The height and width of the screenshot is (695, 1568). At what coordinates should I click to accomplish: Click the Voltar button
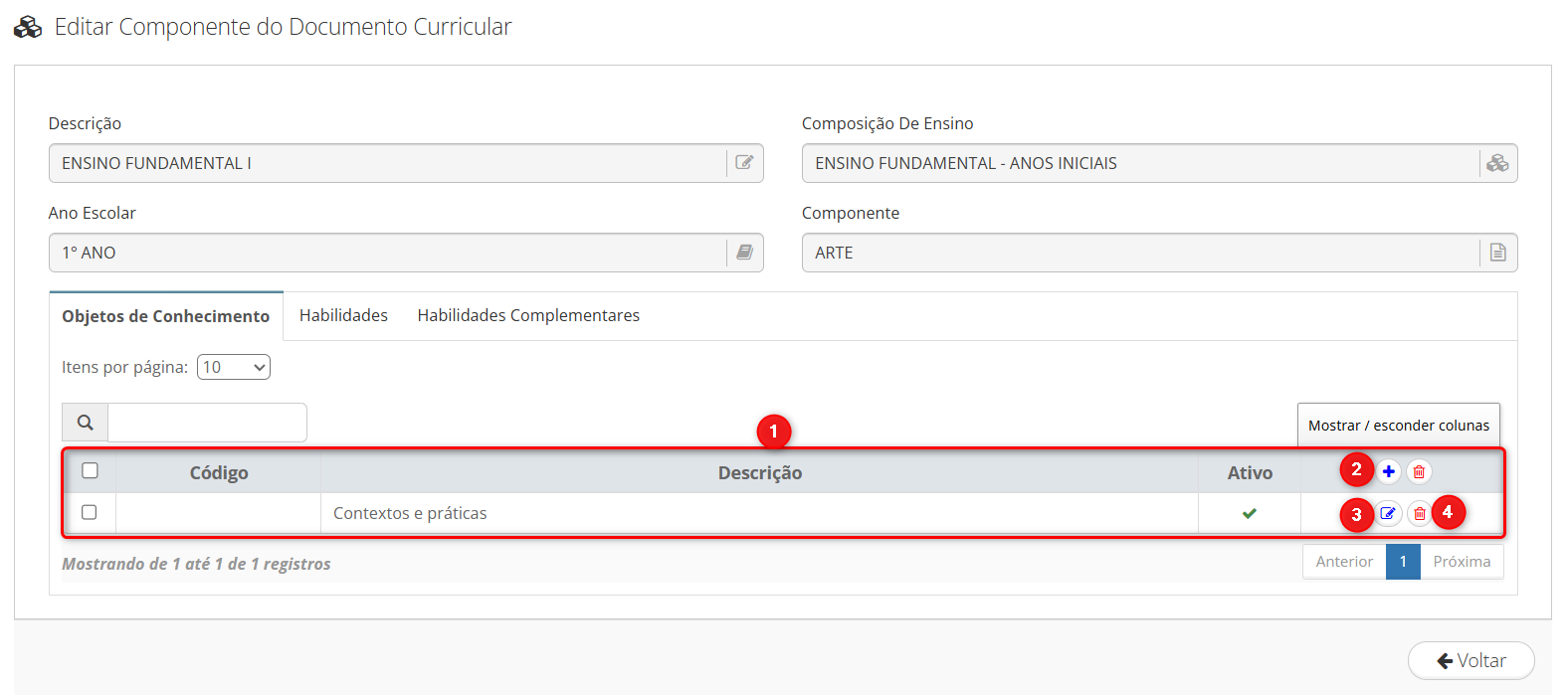1470,660
